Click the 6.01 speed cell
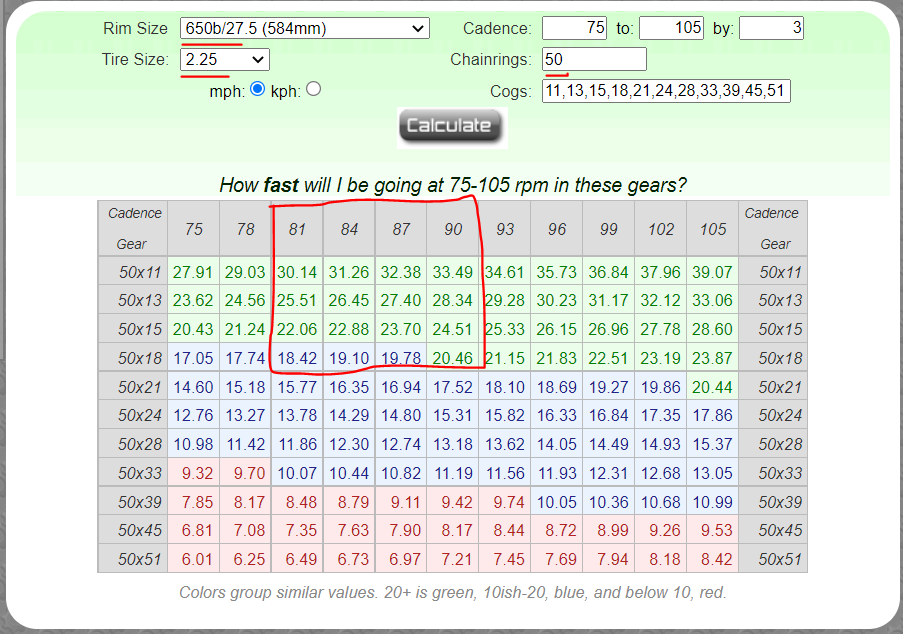The height and width of the screenshot is (634, 903). 193,559
